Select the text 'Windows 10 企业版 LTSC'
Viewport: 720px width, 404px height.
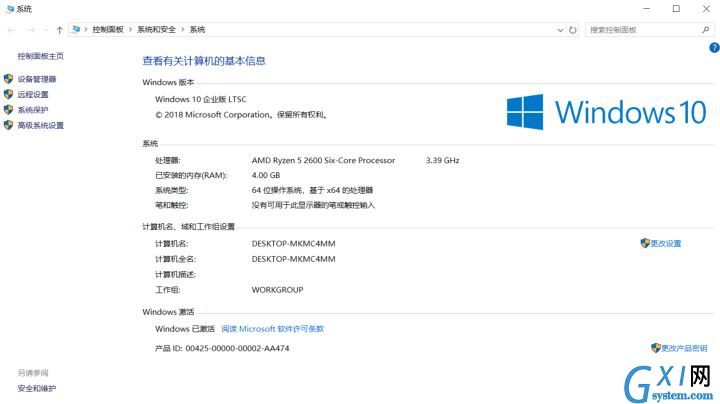point(201,99)
